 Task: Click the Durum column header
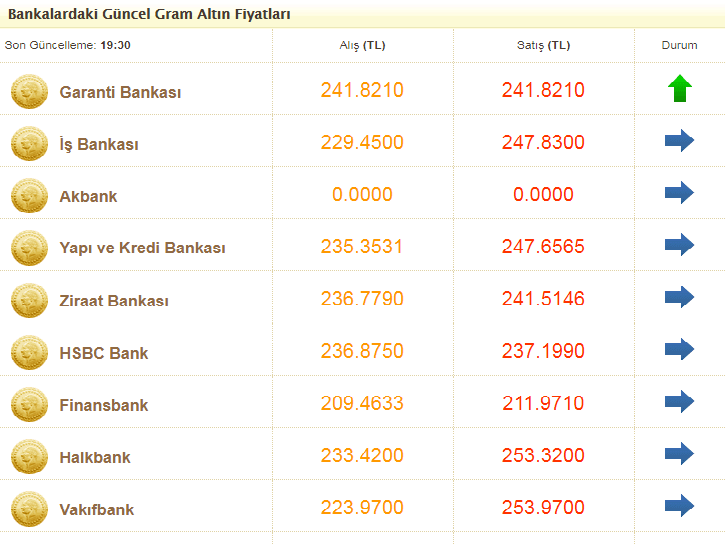click(679, 45)
